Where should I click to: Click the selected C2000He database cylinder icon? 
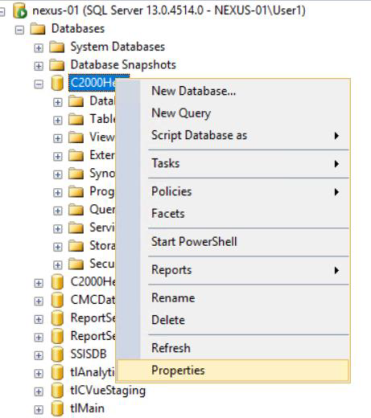tap(57, 83)
